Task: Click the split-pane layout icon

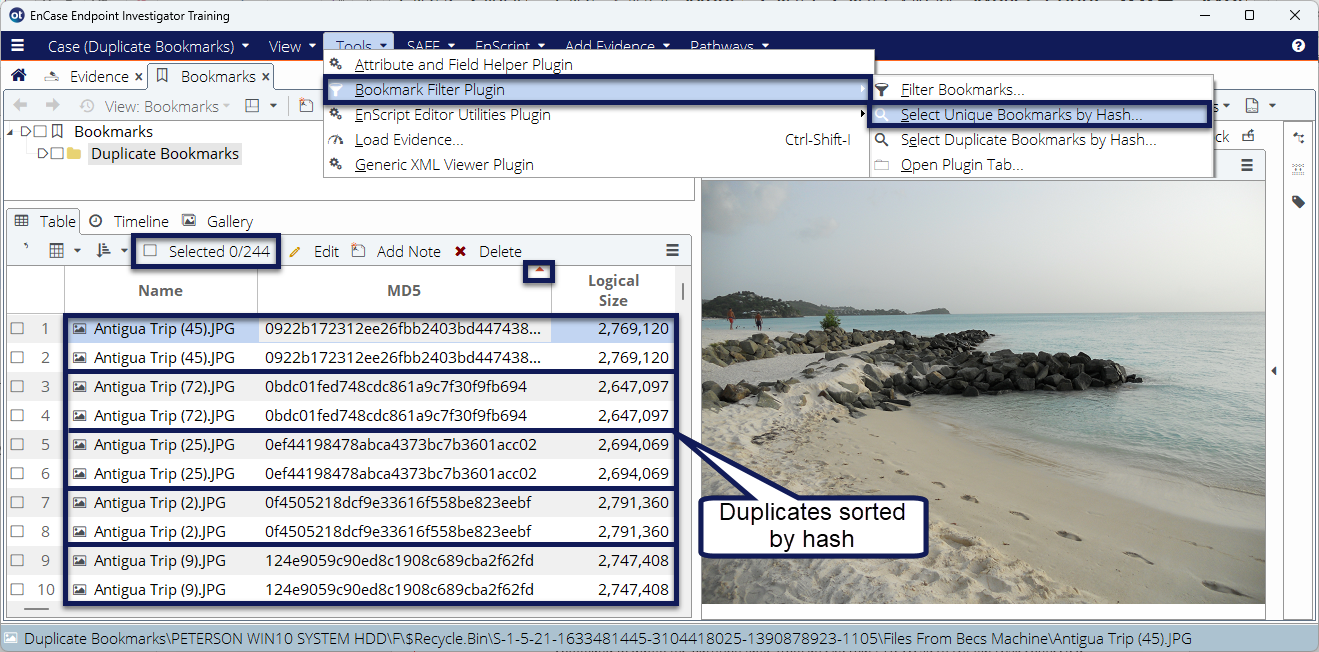Action: tap(252, 106)
